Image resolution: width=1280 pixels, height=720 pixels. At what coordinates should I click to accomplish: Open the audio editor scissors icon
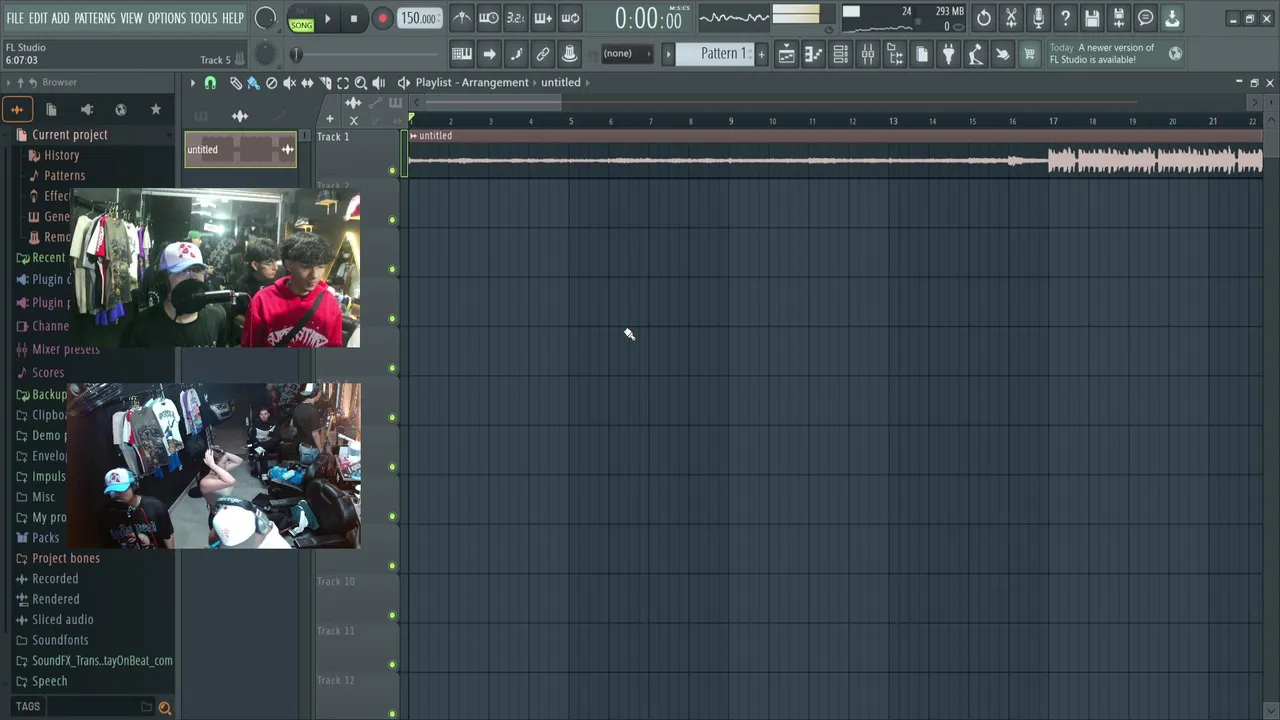(1011, 18)
